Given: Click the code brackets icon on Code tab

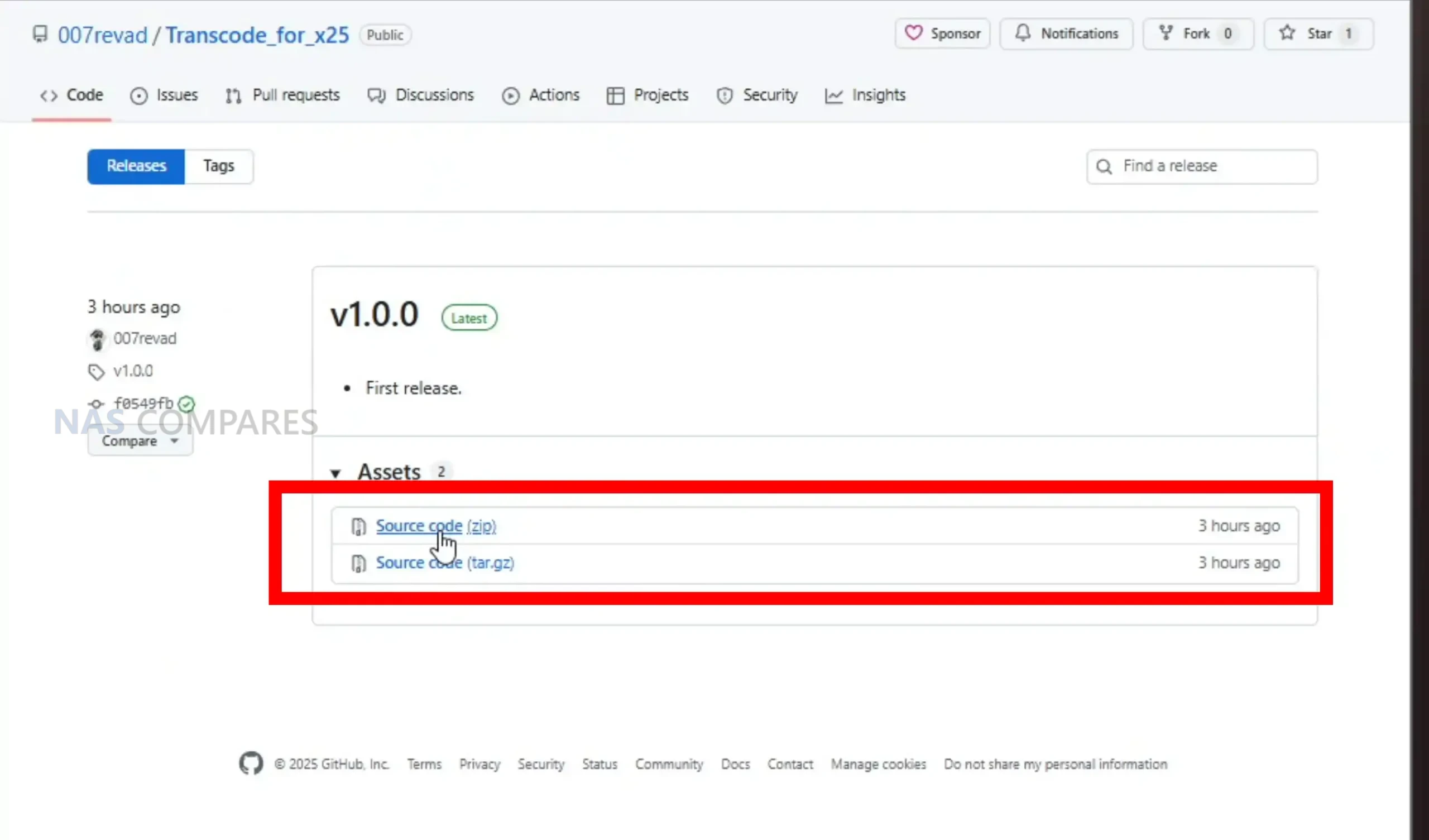Looking at the screenshot, I should click(49, 96).
